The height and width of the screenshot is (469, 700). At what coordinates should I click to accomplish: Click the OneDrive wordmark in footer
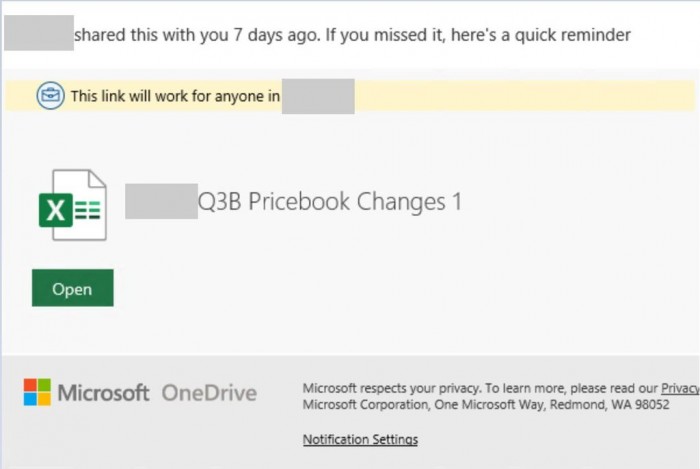pyautogui.click(x=209, y=393)
